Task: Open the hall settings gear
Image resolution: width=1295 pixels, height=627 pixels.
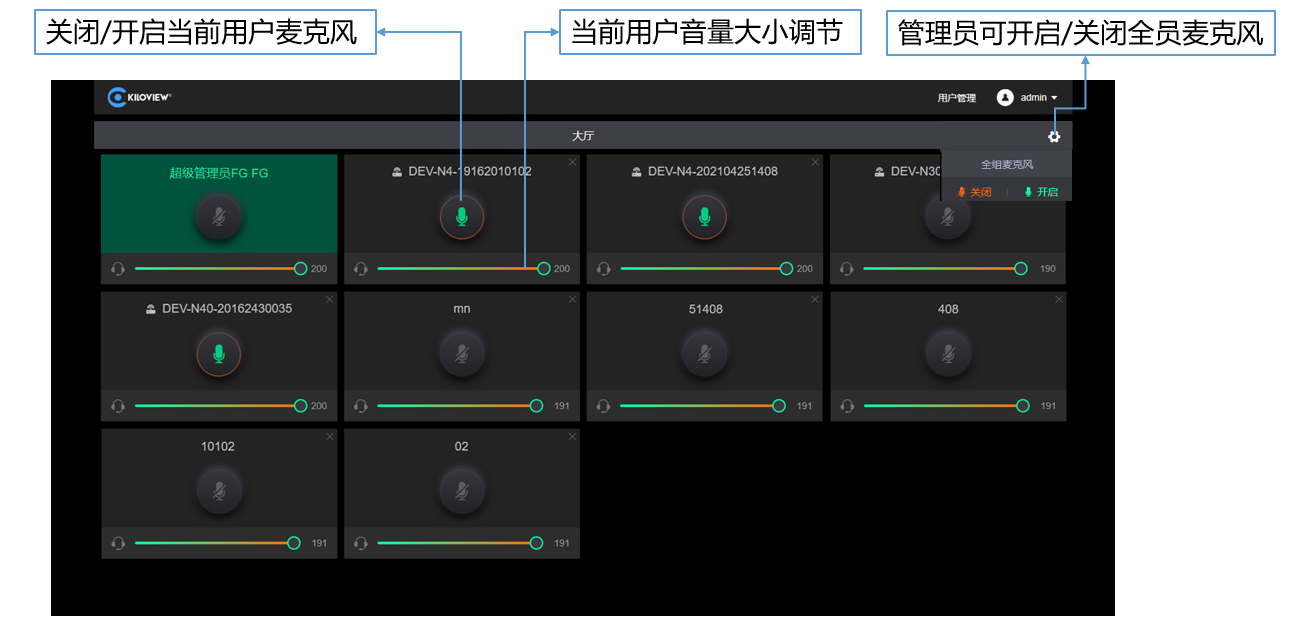Action: click(x=1054, y=136)
